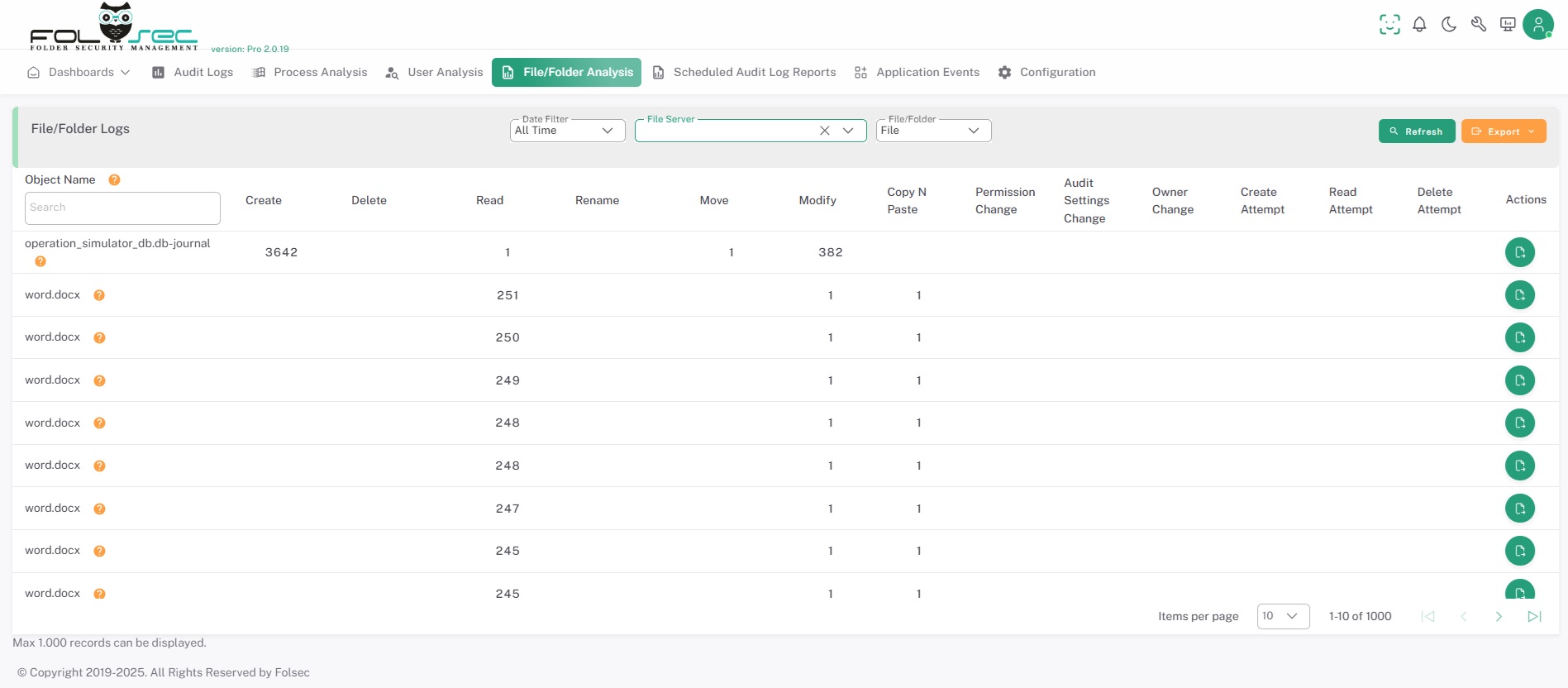Switch to the Audit Logs tab
This screenshot has height=688, width=1568.
(193, 73)
